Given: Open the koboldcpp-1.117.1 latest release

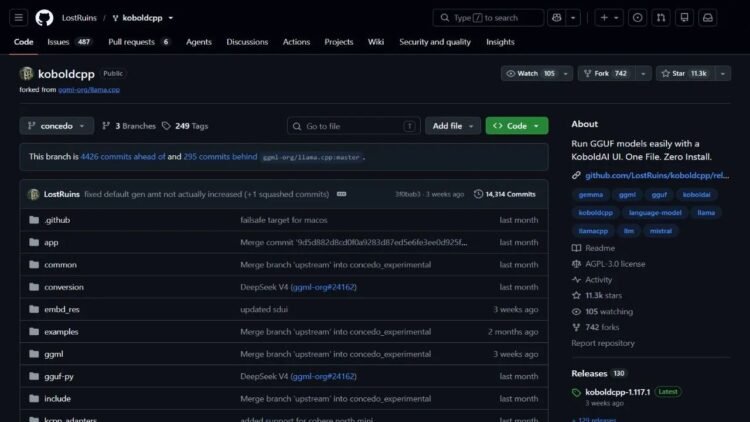Looking at the screenshot, I should 618,392.
